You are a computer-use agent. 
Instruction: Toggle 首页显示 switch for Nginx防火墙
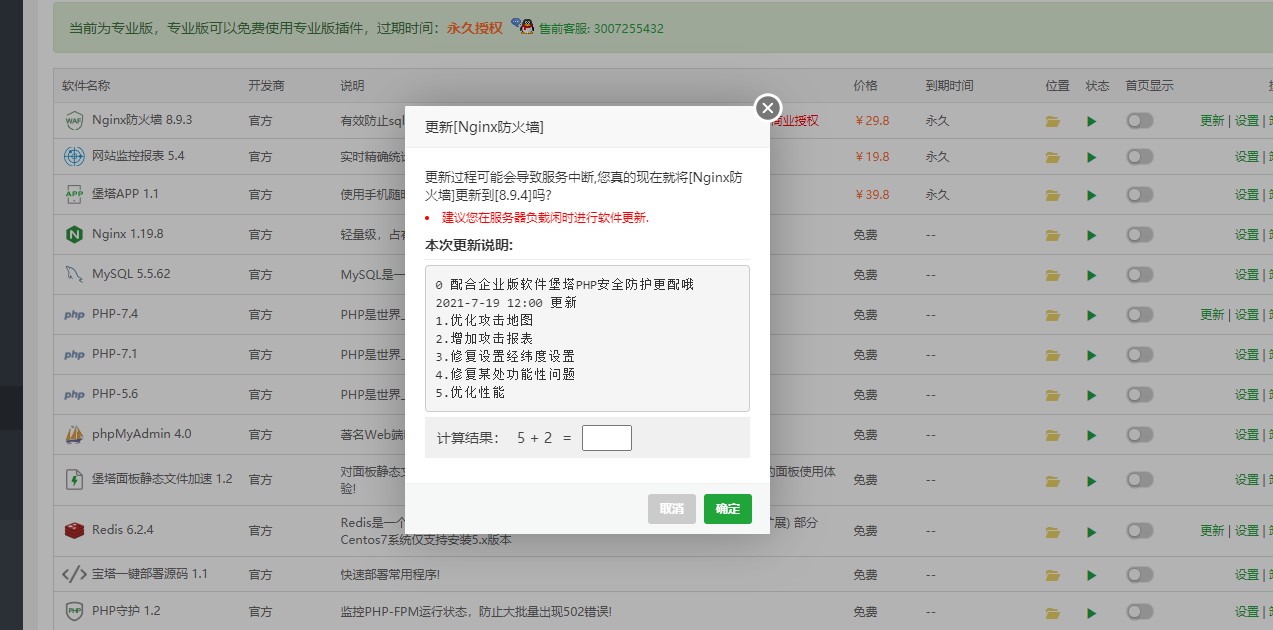[x=1139, y=120]
